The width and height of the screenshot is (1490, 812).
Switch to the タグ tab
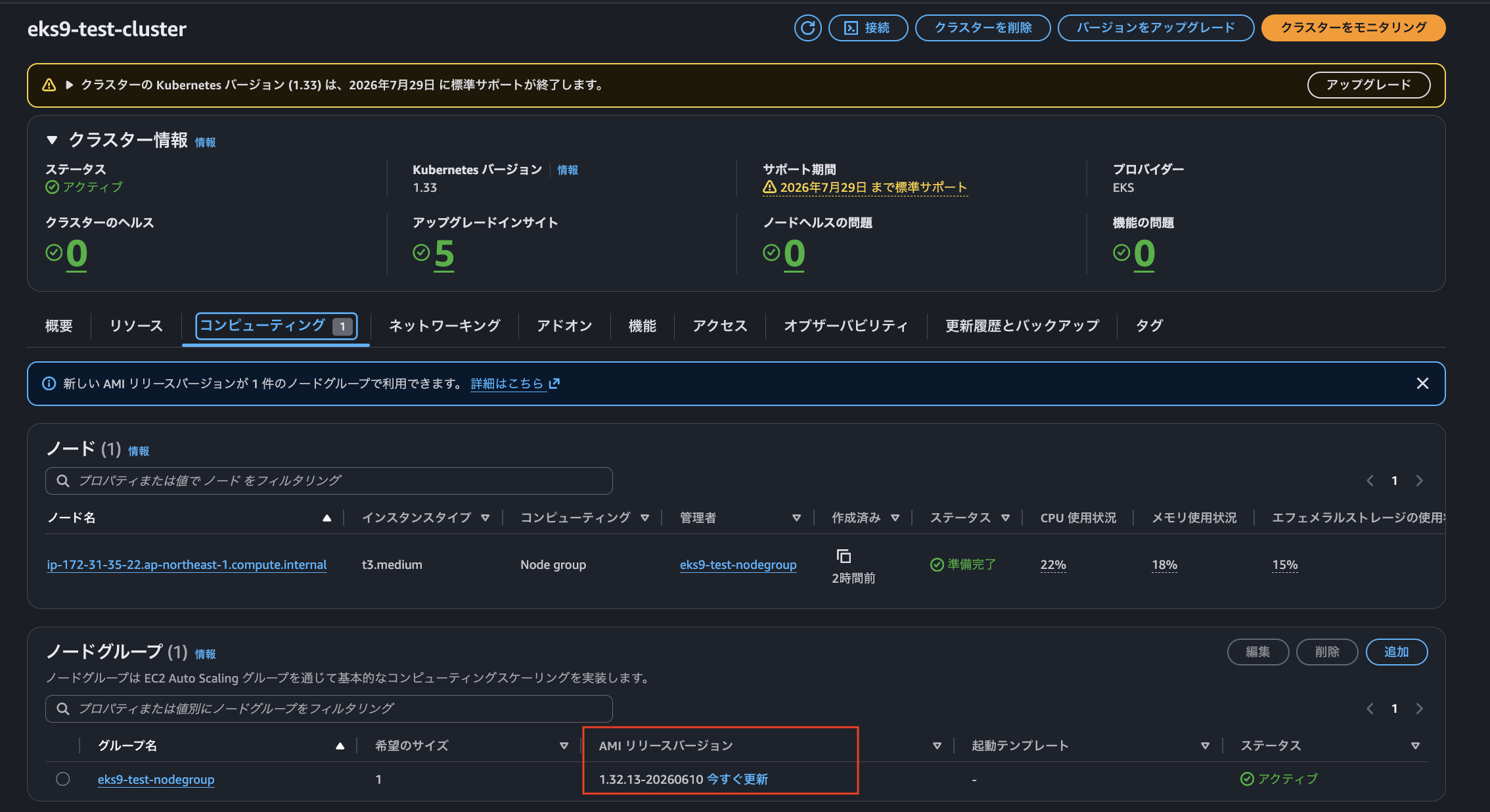pyautogui.click(x=1149, y=326)
